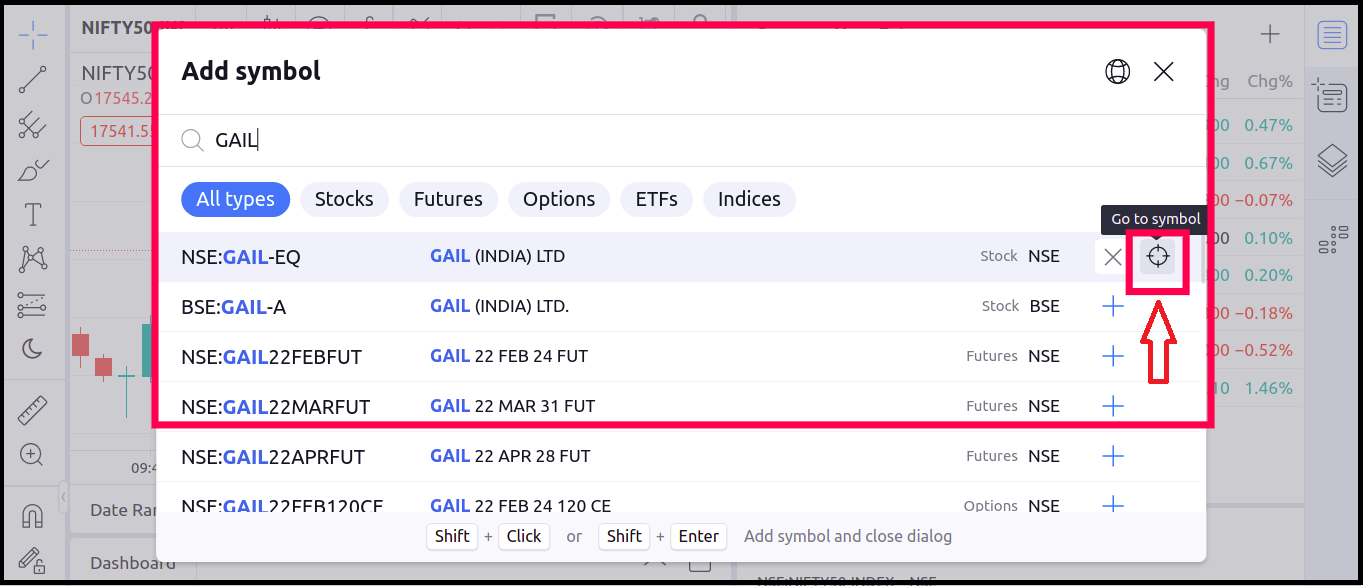The image size is (1363, 586).
Task: Select the crosshair cursor tool
Action: point(33,35)
